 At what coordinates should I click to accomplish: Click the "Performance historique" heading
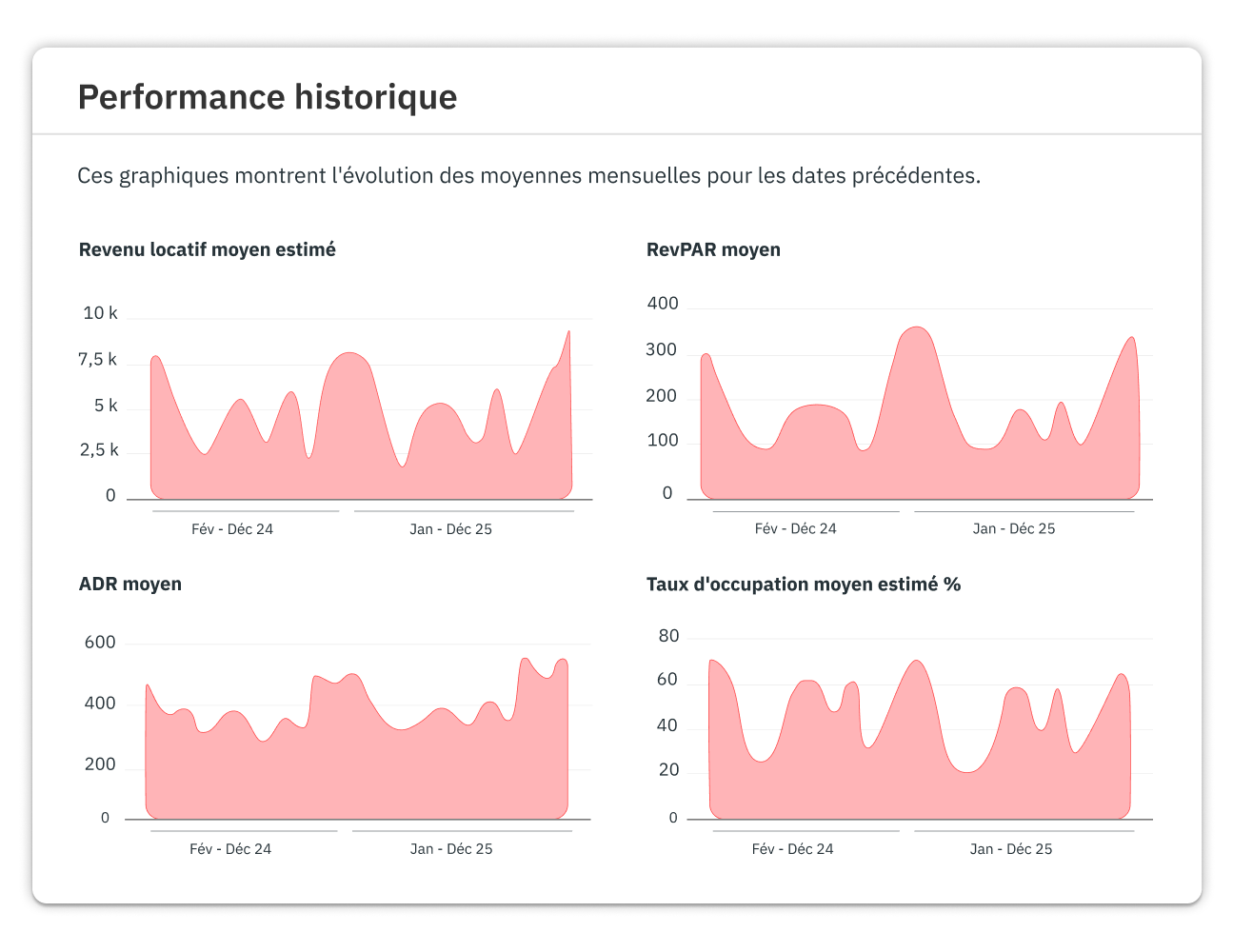coord(268,97)
